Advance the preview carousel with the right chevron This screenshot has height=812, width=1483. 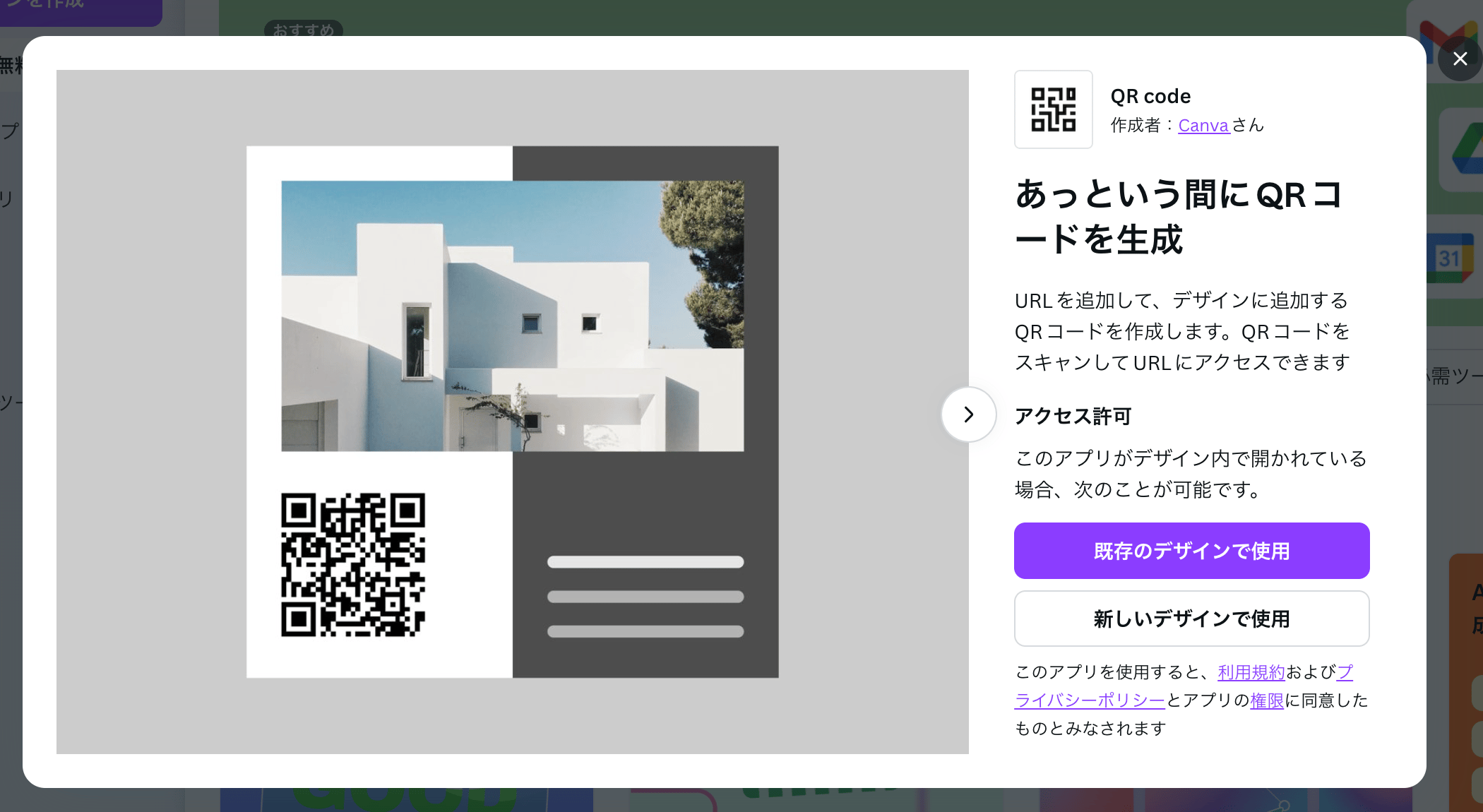968,414
